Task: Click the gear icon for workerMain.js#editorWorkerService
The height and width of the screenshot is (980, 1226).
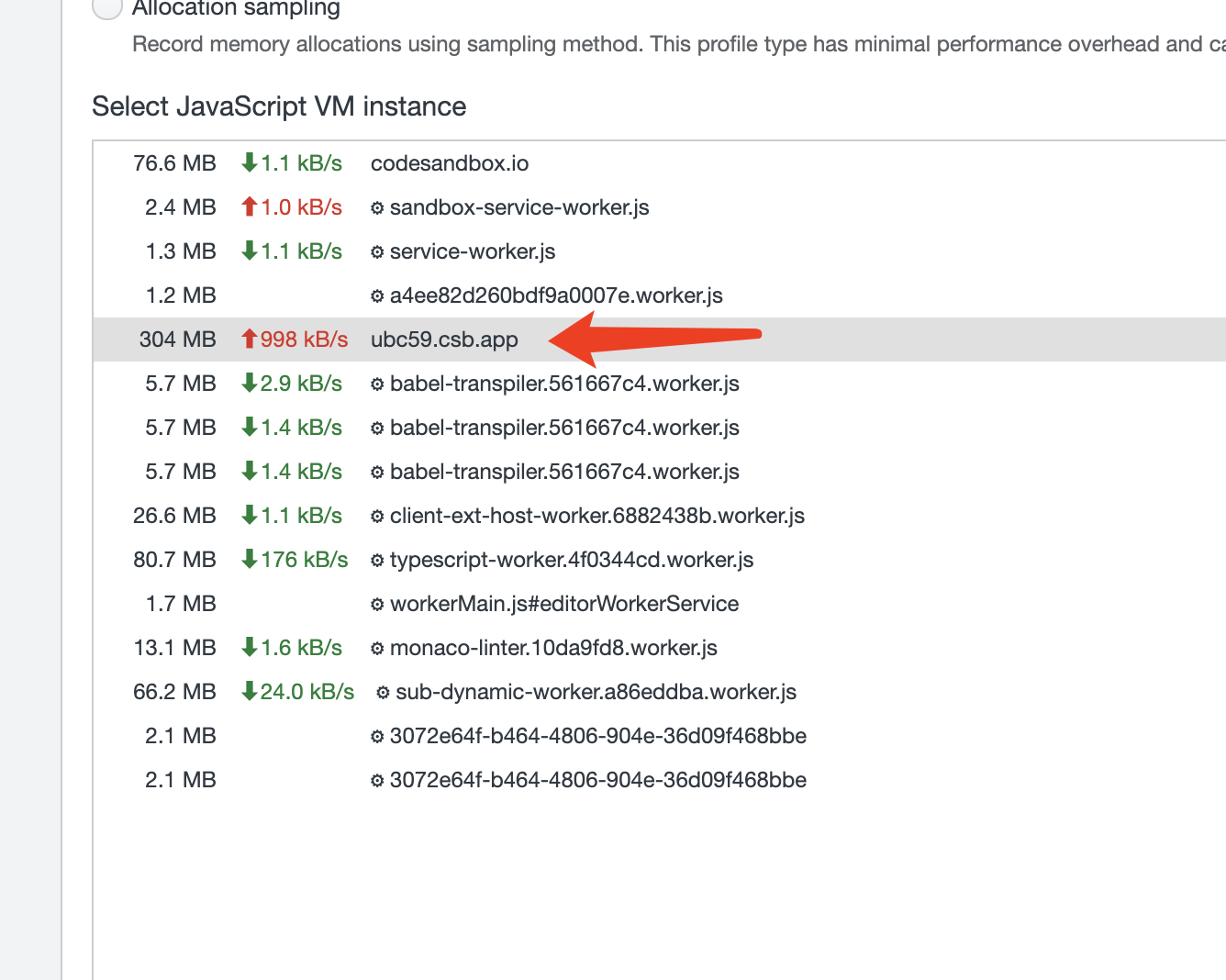Action: point(375,604)
